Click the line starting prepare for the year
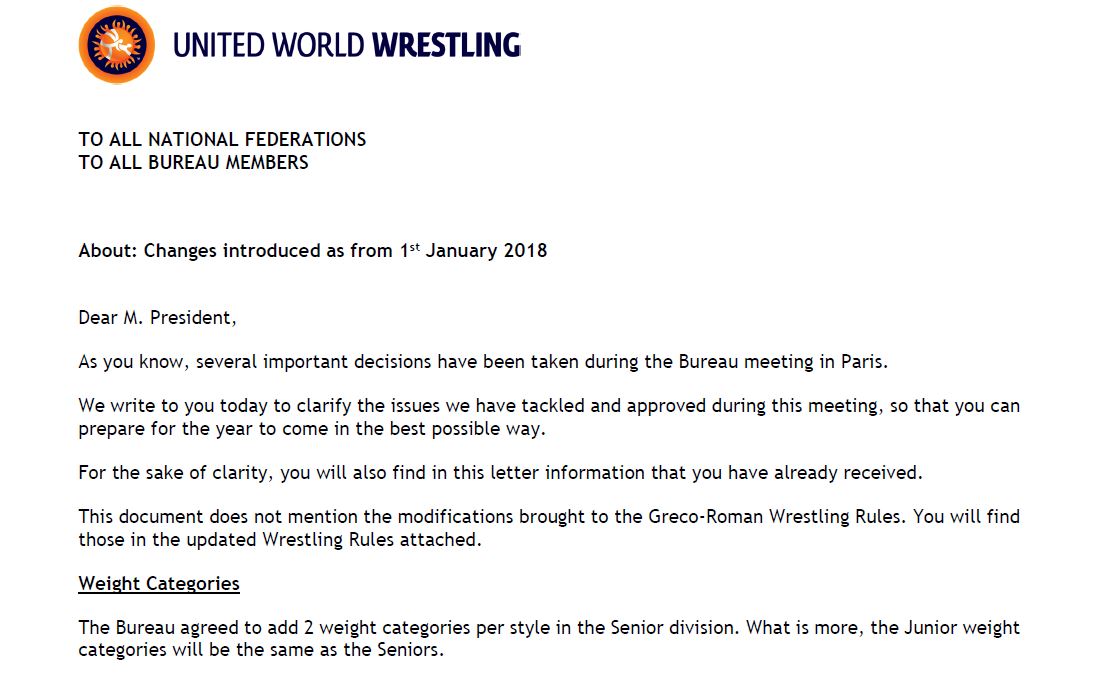Image resolution: width=1097 pixels, height=682 pixels. point(313,428)
